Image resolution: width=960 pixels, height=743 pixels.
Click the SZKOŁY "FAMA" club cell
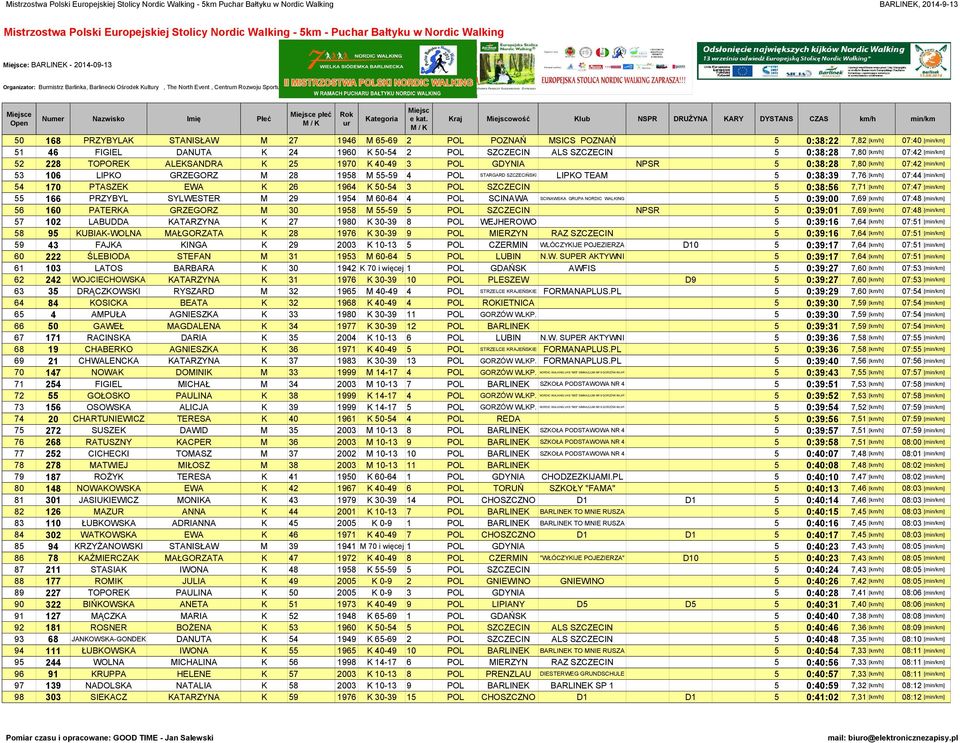[582, 490]
